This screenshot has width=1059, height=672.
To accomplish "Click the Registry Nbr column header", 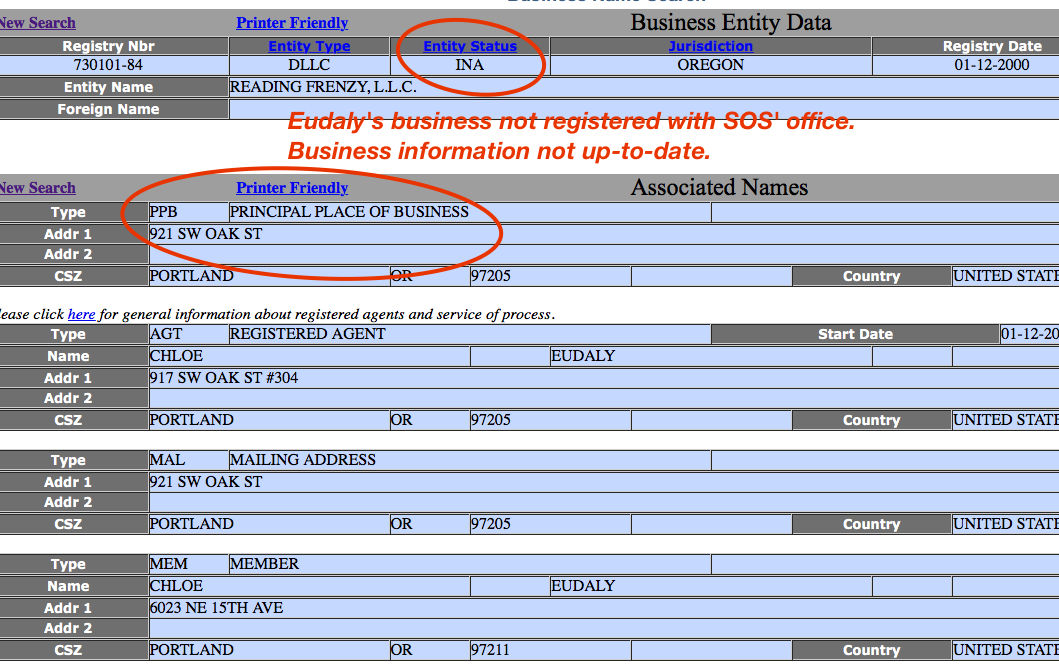I will click(x=108, y=46).
